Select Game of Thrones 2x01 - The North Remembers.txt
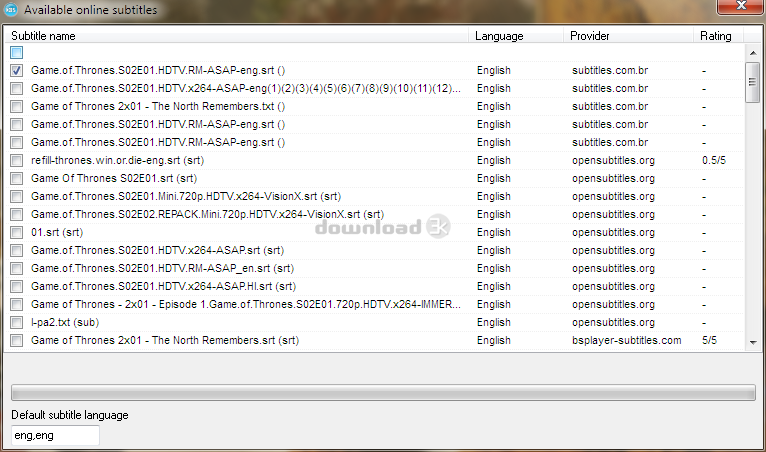Screen dimensions: 766x452 [158, 107]
